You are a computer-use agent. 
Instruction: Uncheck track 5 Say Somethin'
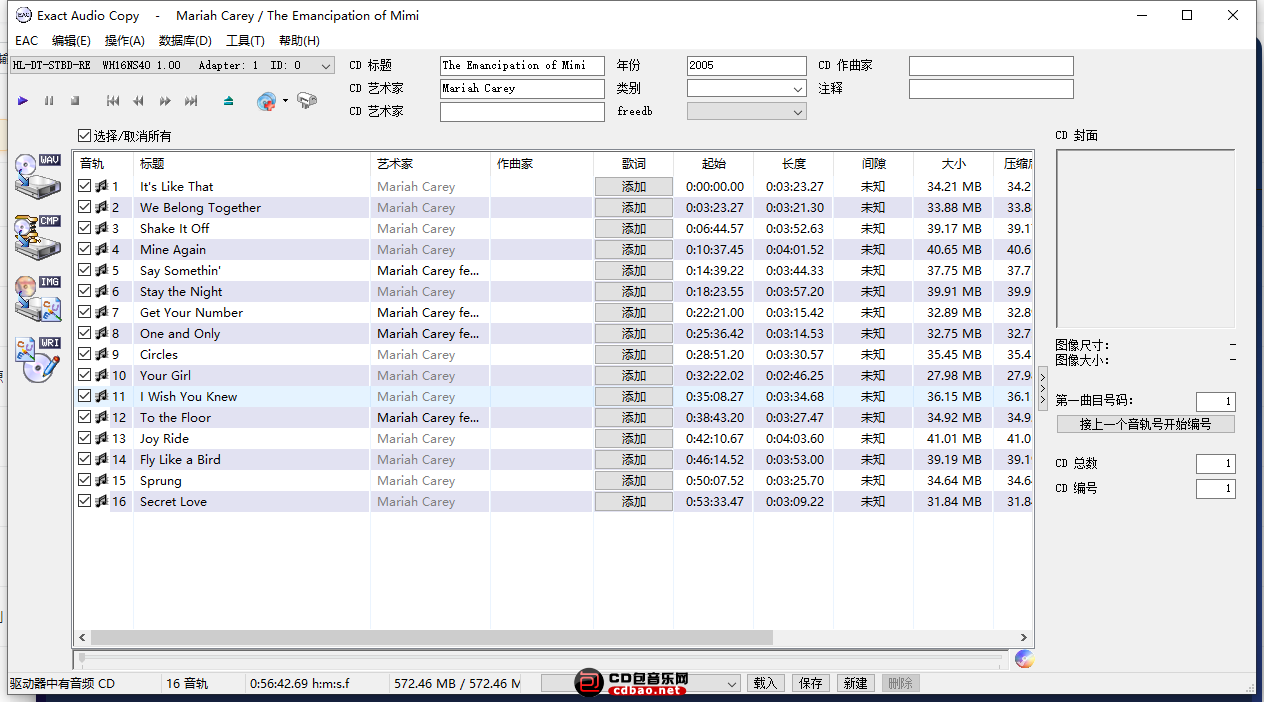(x=84, y=270)
